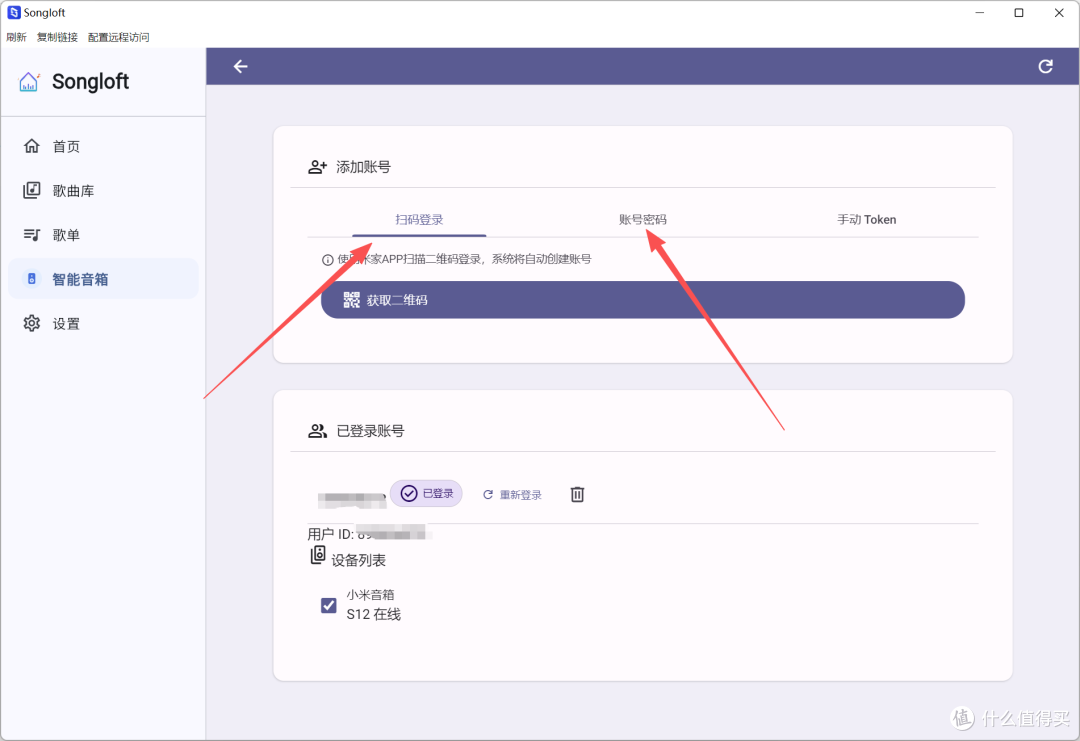Click the add-account icon beside 添加账号
The image size is (1080, 741).
tap(318, 167)
